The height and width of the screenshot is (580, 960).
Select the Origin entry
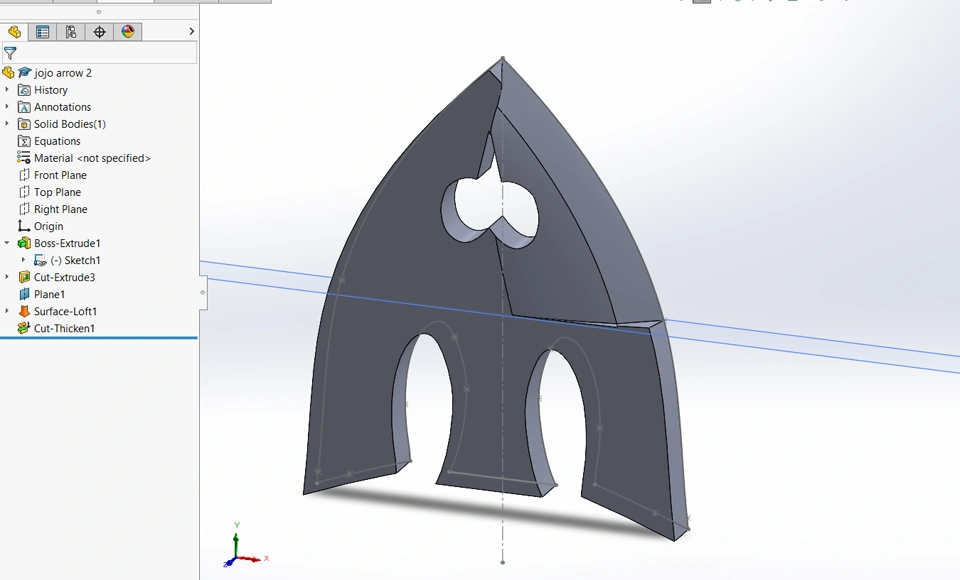[48, 227]
